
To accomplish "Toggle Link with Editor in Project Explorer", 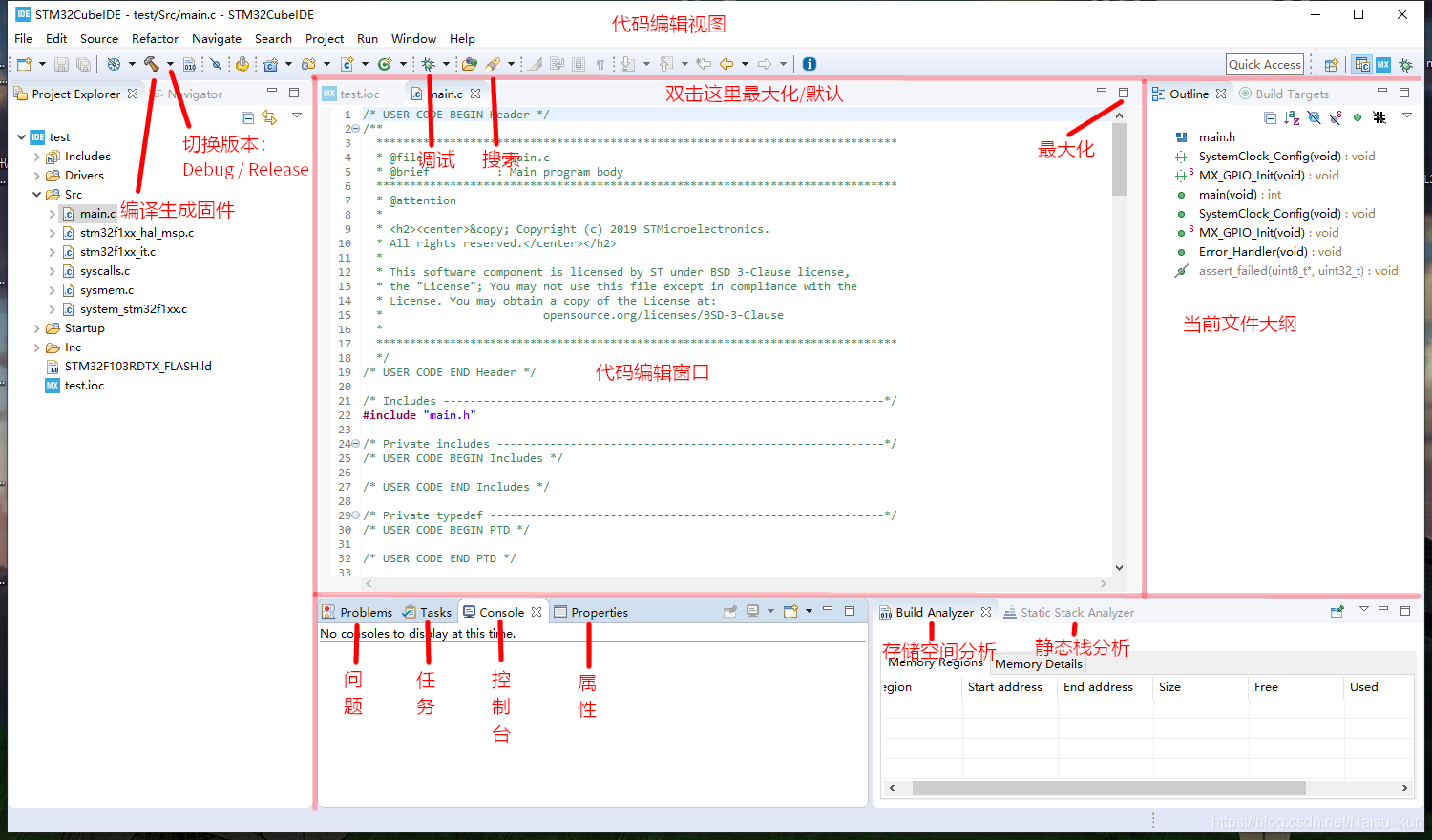I will click(x=269, y=117).
